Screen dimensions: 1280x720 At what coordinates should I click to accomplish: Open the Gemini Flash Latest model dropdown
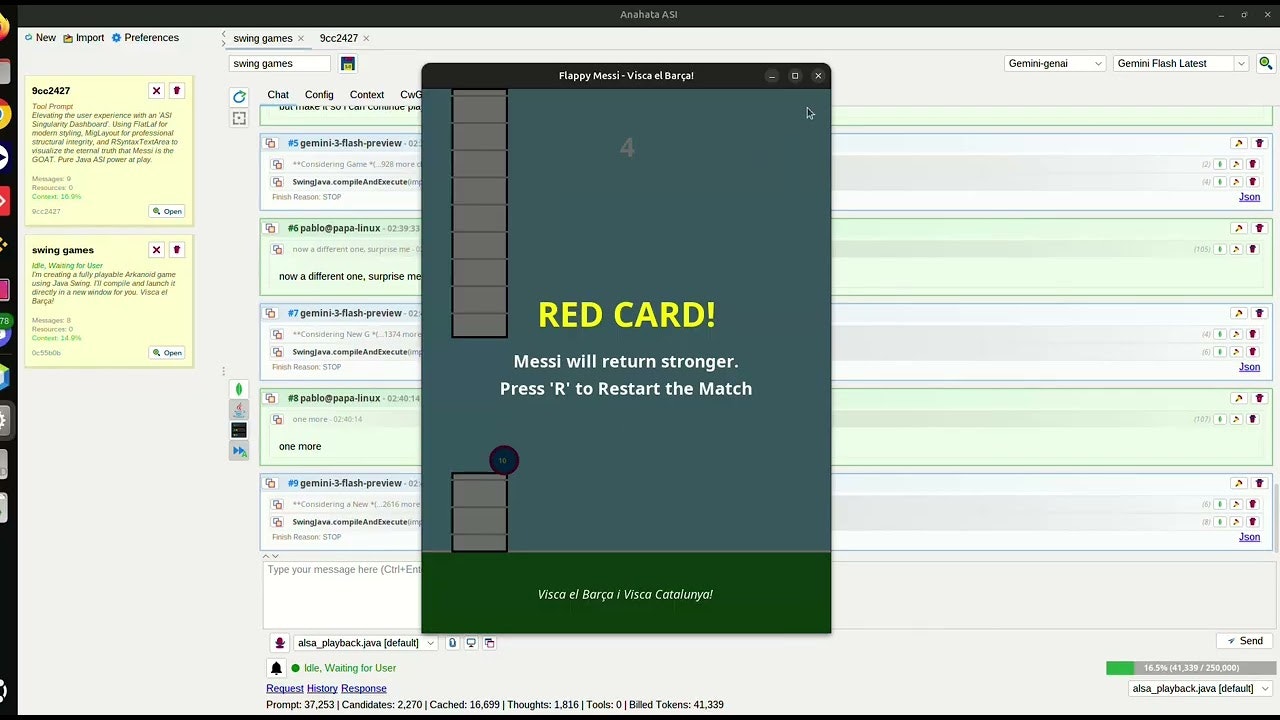click(1181, 63)
